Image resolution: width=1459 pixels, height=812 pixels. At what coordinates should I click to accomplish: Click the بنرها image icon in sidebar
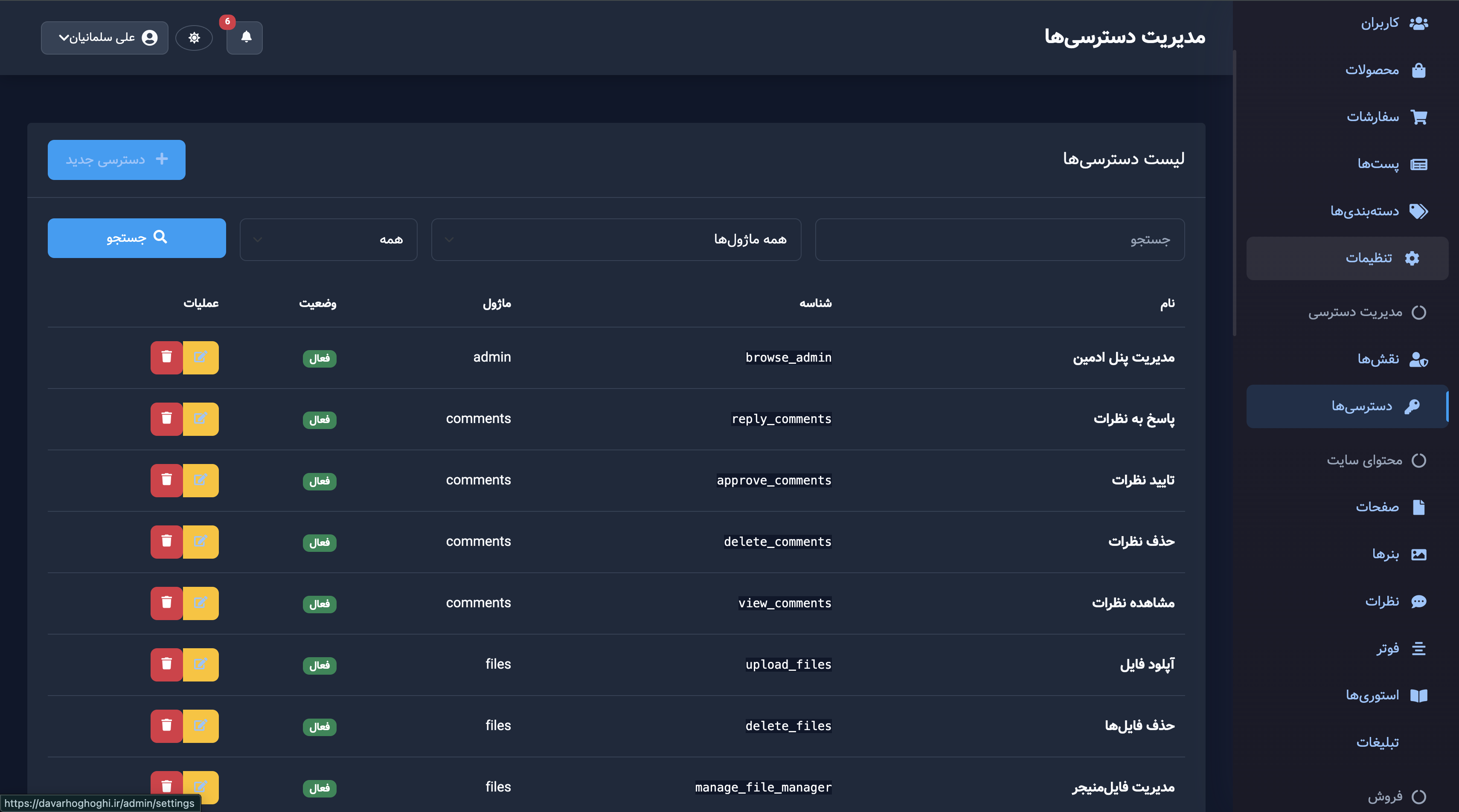(x=1419, y=554)
